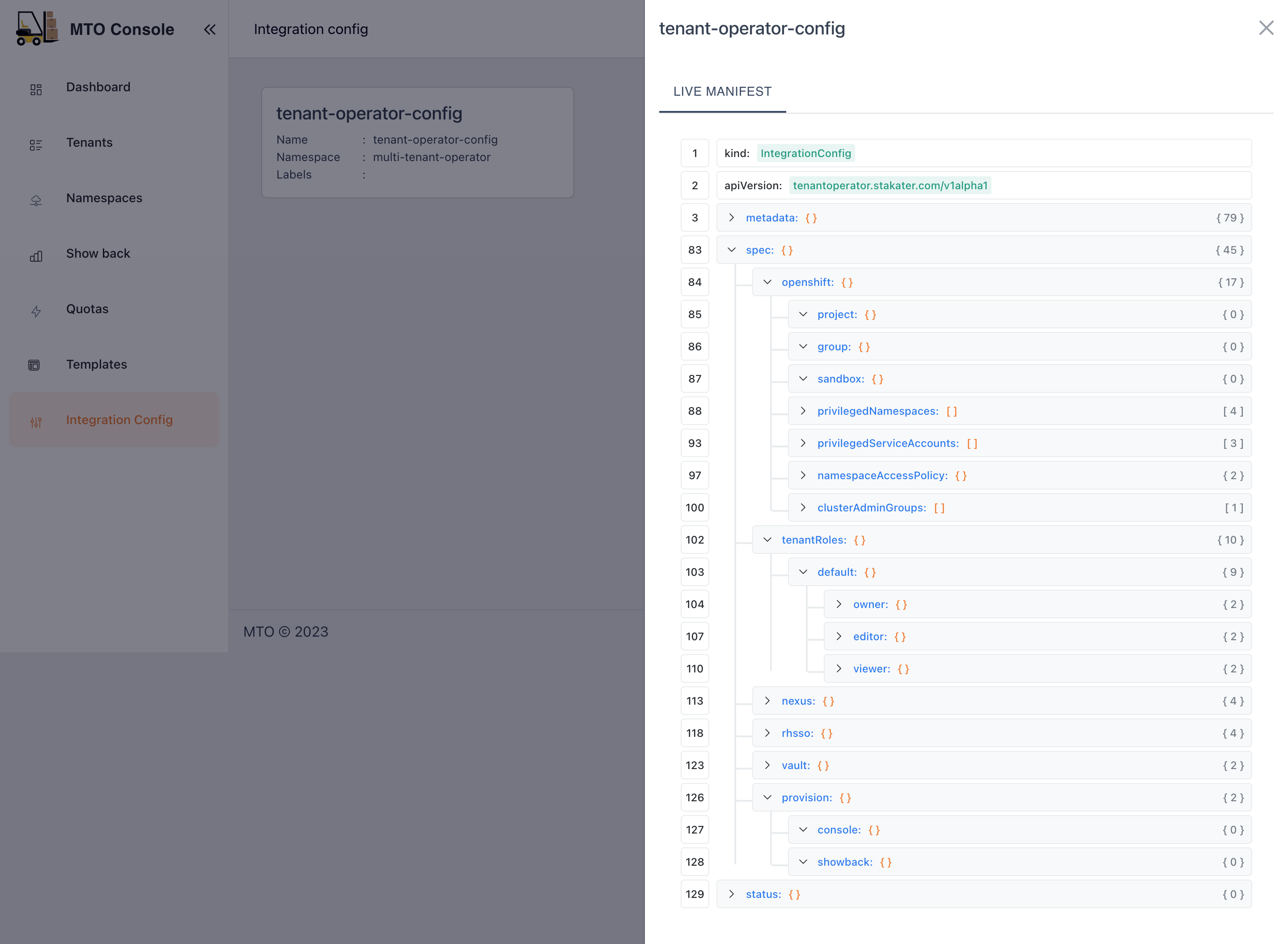Click the IntegrationConfig kind value

pyautogui.click(x=805, y=153)
